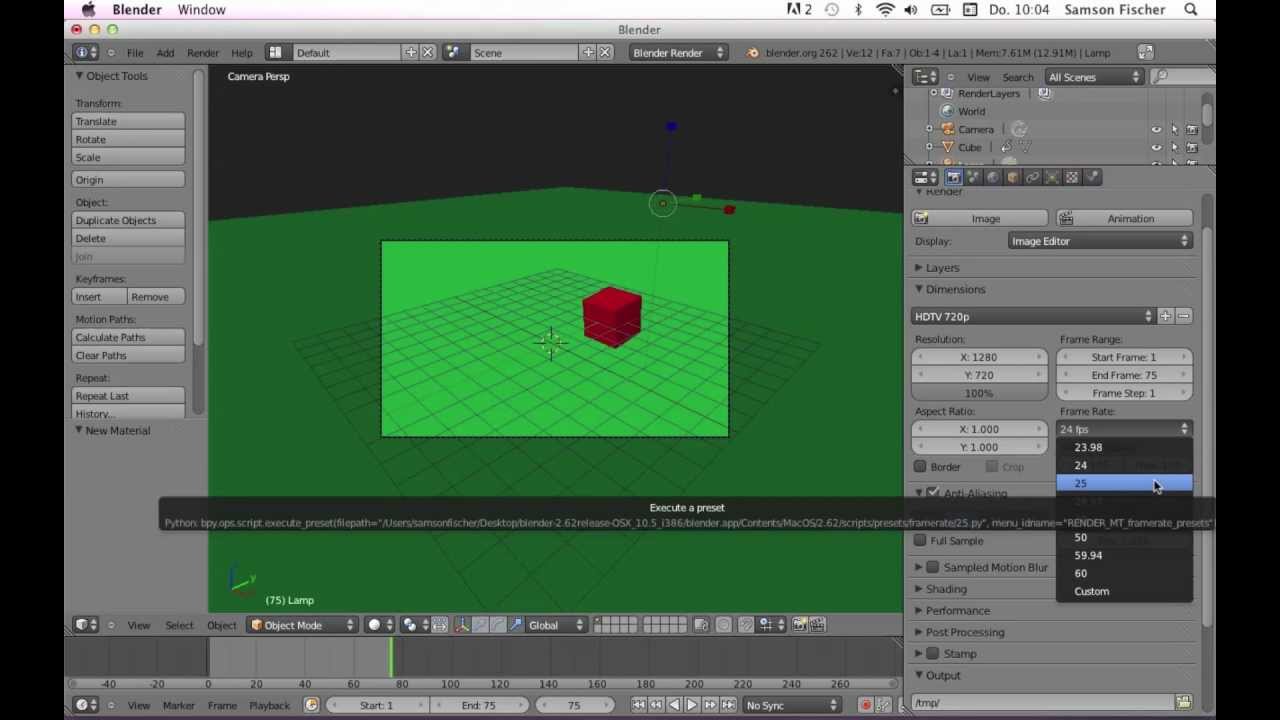Click the OpenGL render image icon in viewport header
This screenshot has width=1280, height=720.
800,625
